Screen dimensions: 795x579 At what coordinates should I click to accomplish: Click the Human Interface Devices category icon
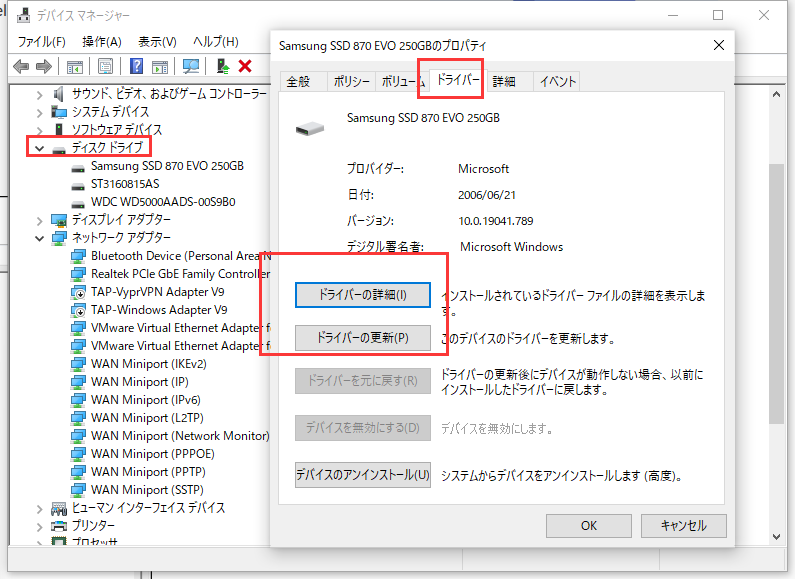[59, 508]
